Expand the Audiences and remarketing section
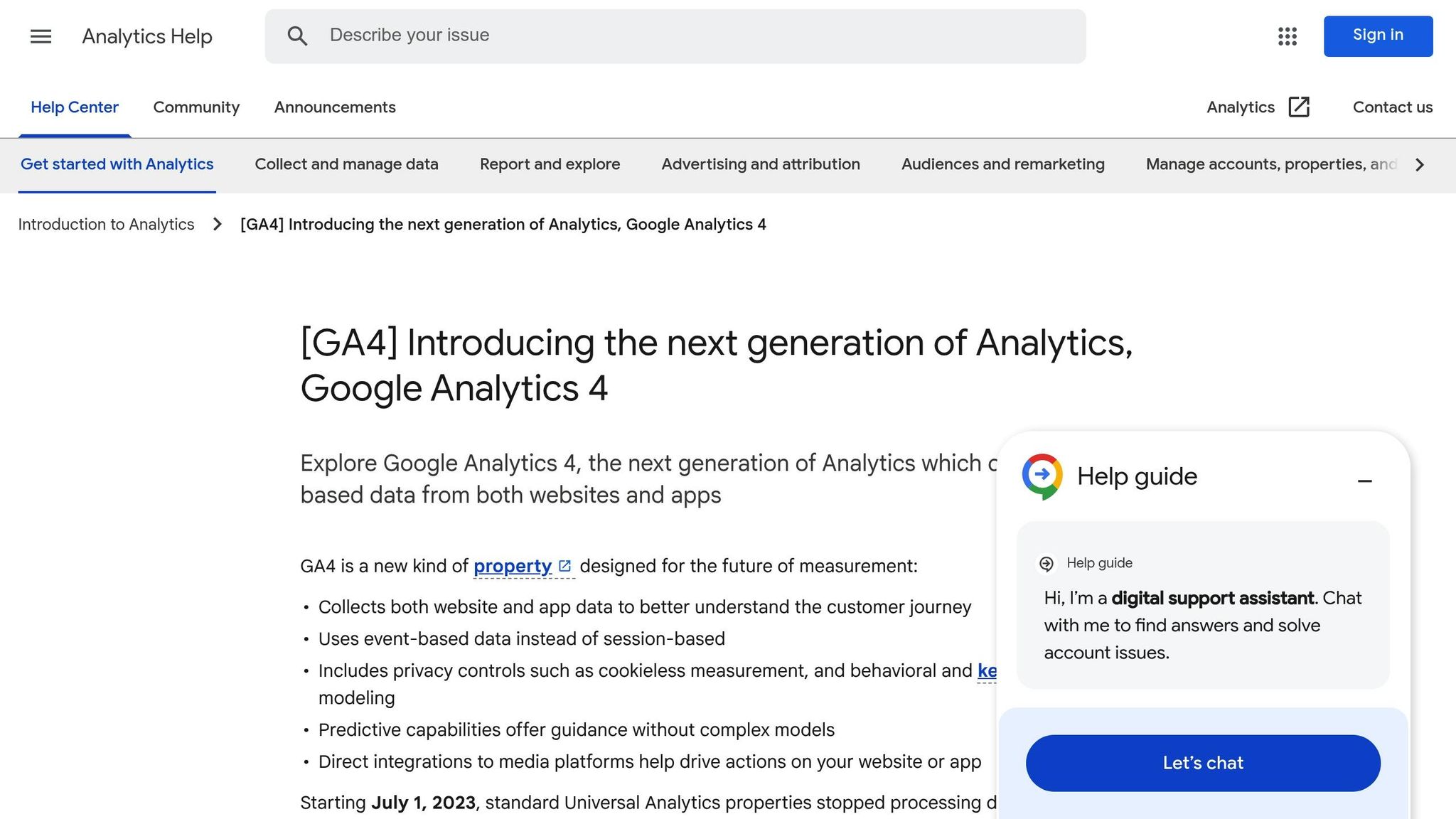Screen dimensions: 1456x819 pos(1002,164)
